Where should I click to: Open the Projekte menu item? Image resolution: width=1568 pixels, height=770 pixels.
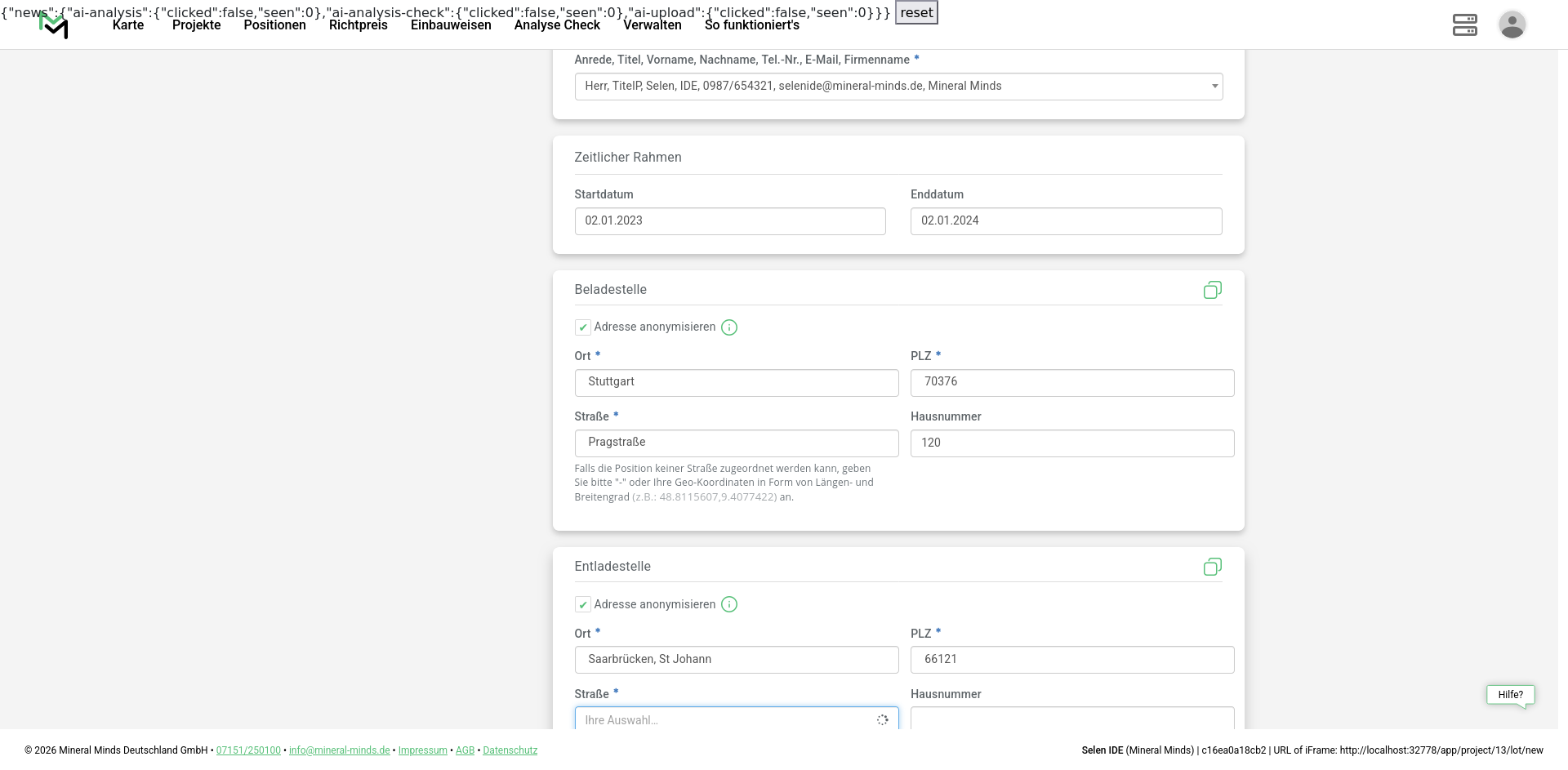196,25
